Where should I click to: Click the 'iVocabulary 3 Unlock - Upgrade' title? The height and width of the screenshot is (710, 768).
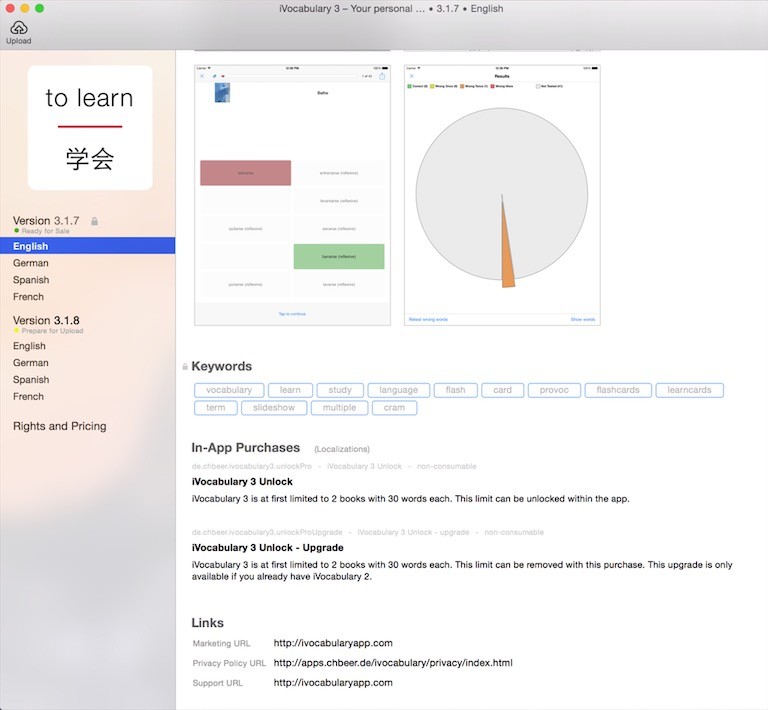[x=267, y=547]
